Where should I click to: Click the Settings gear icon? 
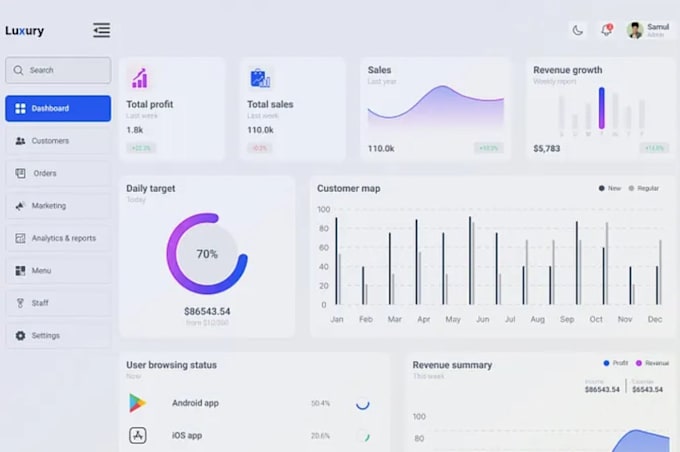tap(20, 336)
